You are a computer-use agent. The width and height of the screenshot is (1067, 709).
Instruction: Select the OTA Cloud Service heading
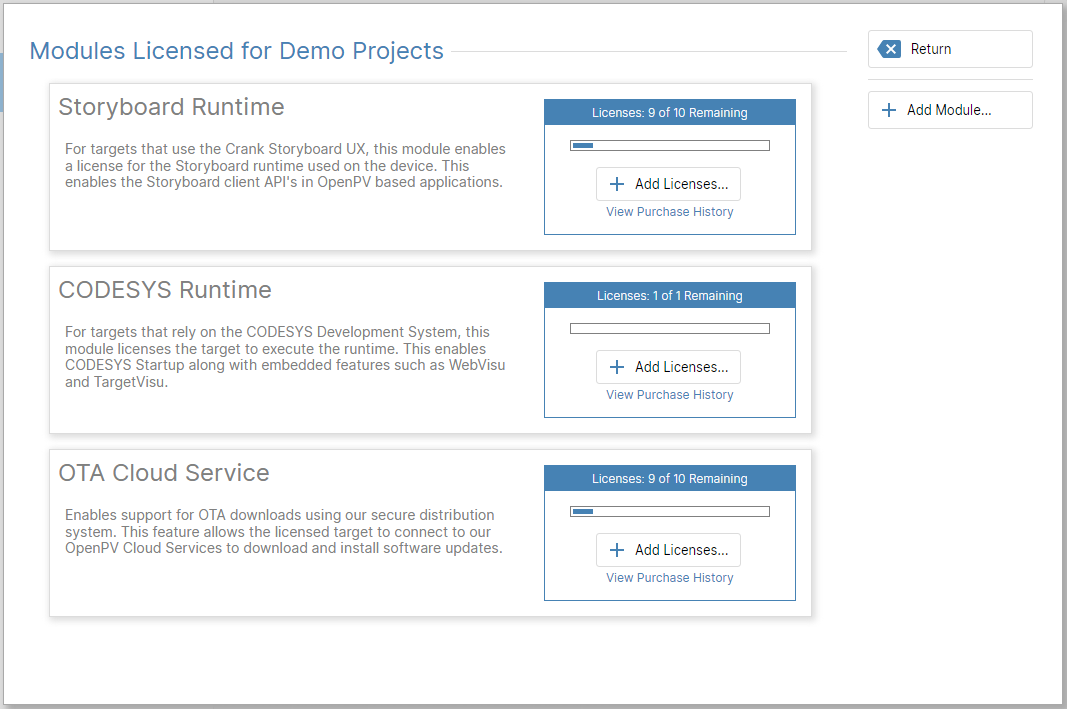point(164,473)
